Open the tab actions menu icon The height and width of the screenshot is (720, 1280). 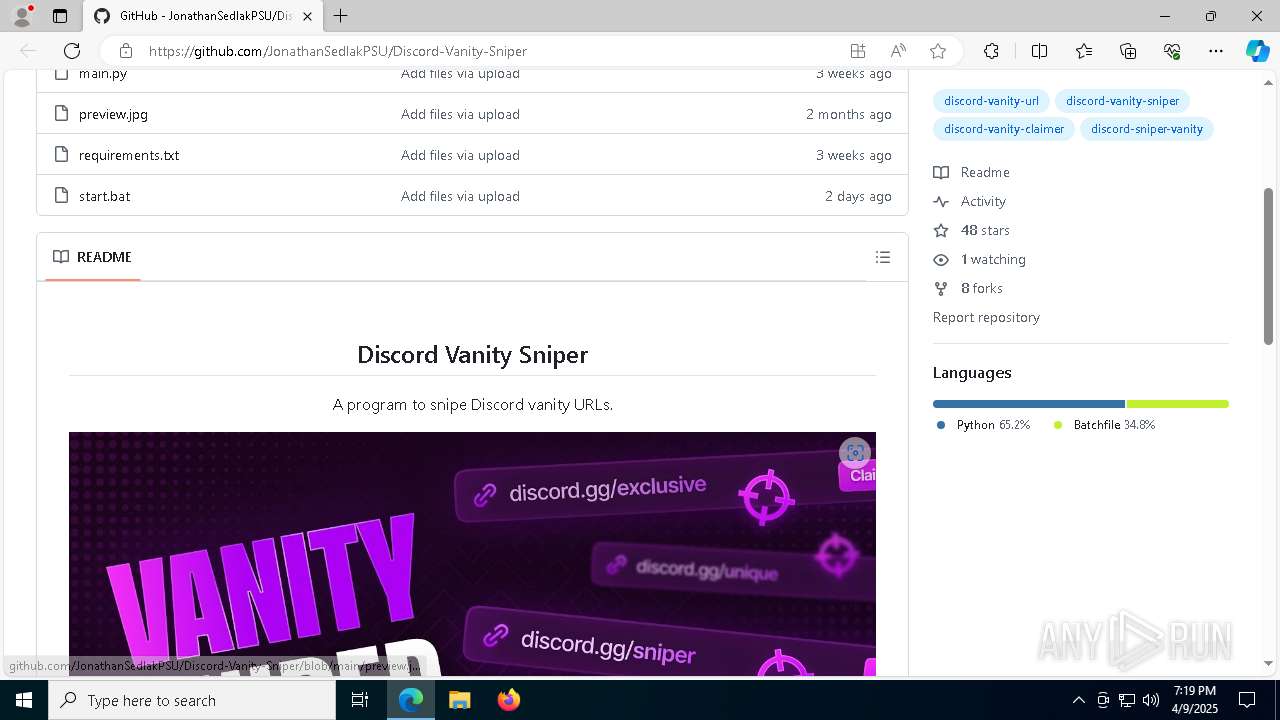pyautogui.click(x=60, y=16)
